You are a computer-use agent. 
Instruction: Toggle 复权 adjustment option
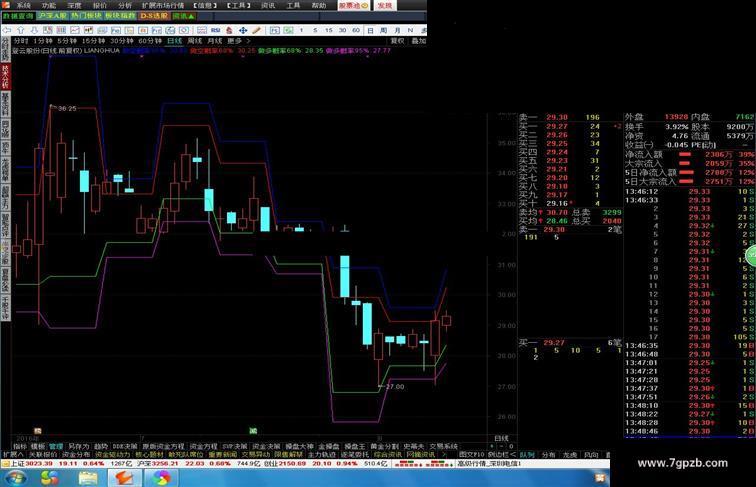coord(398,41)
